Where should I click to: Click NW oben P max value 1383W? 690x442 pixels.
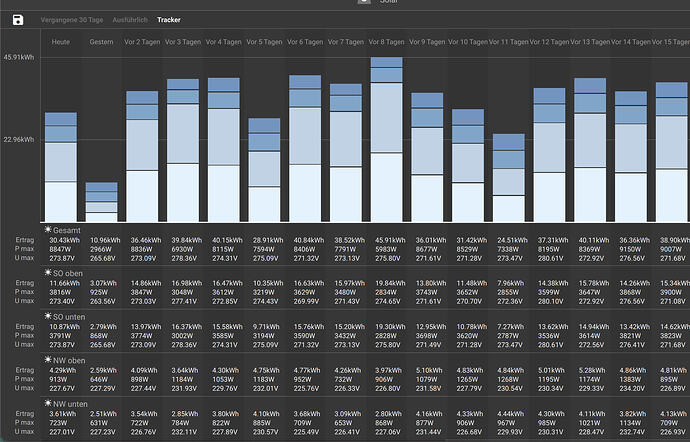[631, 379]
